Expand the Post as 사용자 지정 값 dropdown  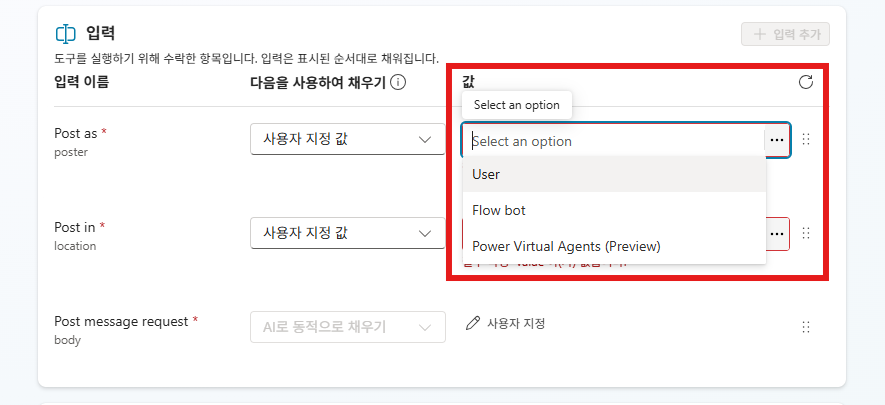click(348, 139)
